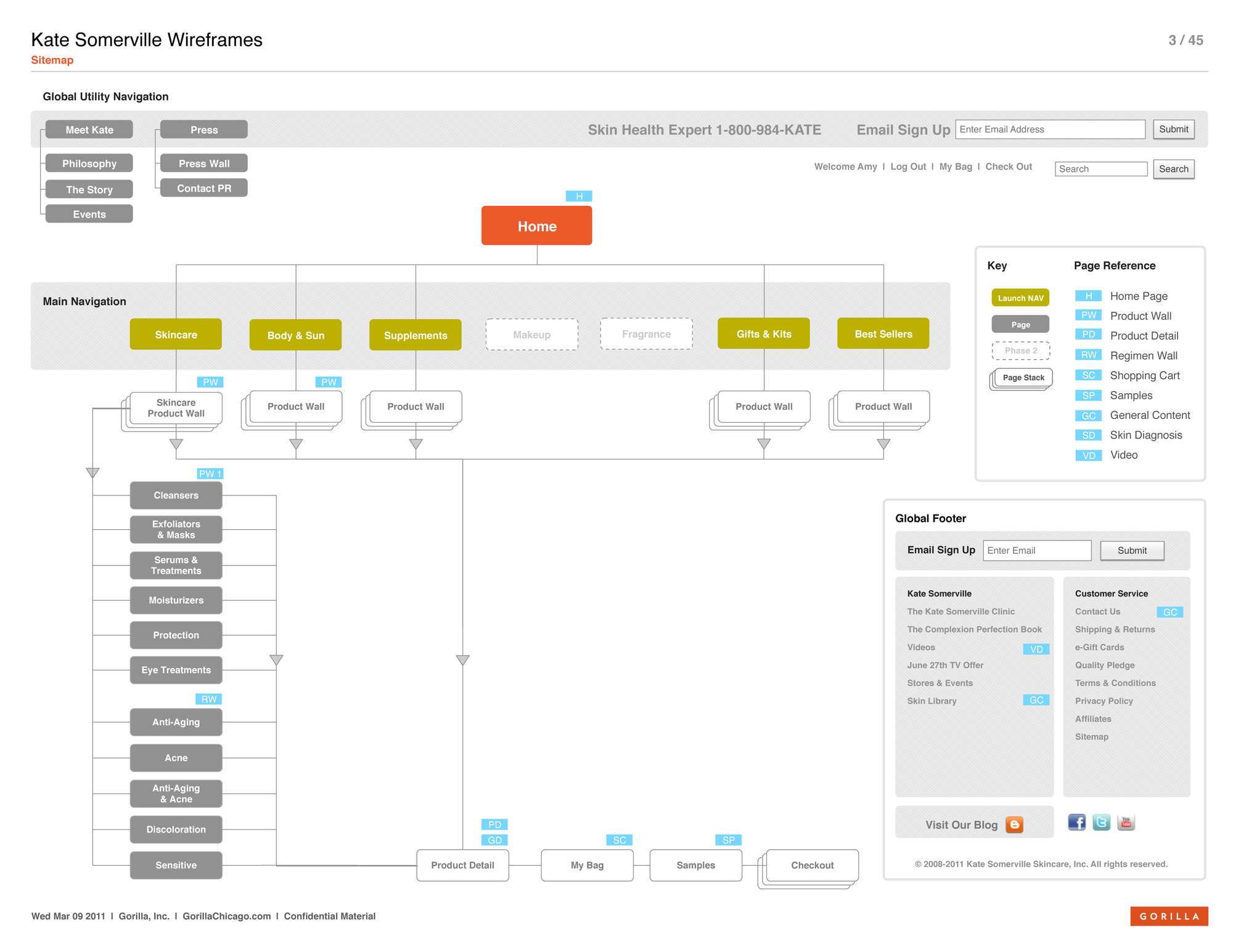
Task: Open The Kate Somerville Clinic footer link
Action: [x=961, y=611]
